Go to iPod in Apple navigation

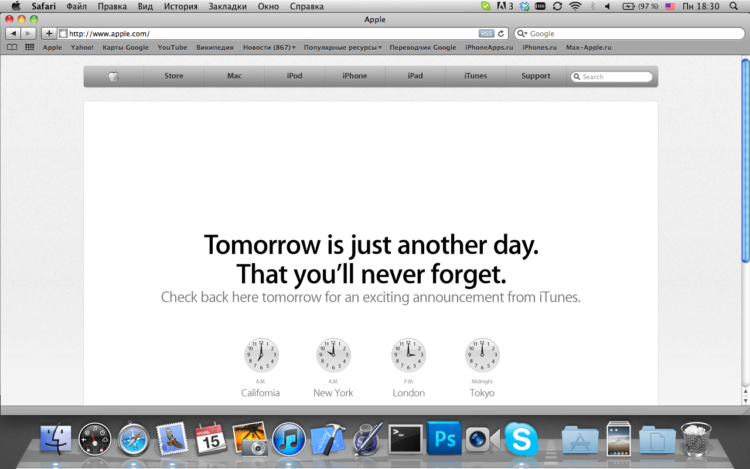(x=294, y=76)
